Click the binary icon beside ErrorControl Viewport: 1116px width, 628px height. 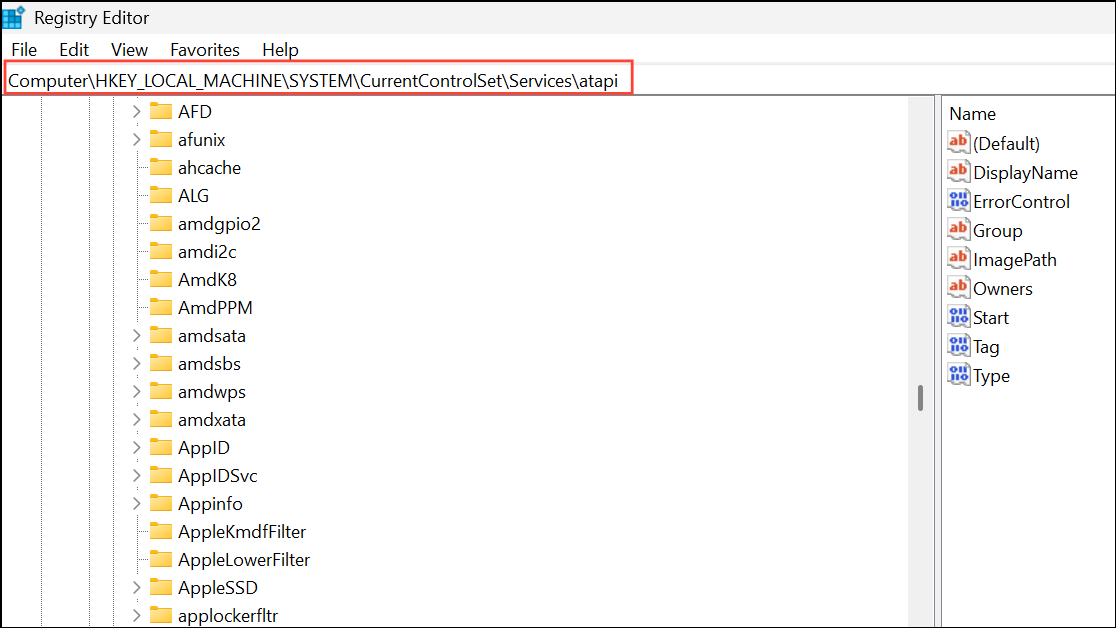click(958, 201)
